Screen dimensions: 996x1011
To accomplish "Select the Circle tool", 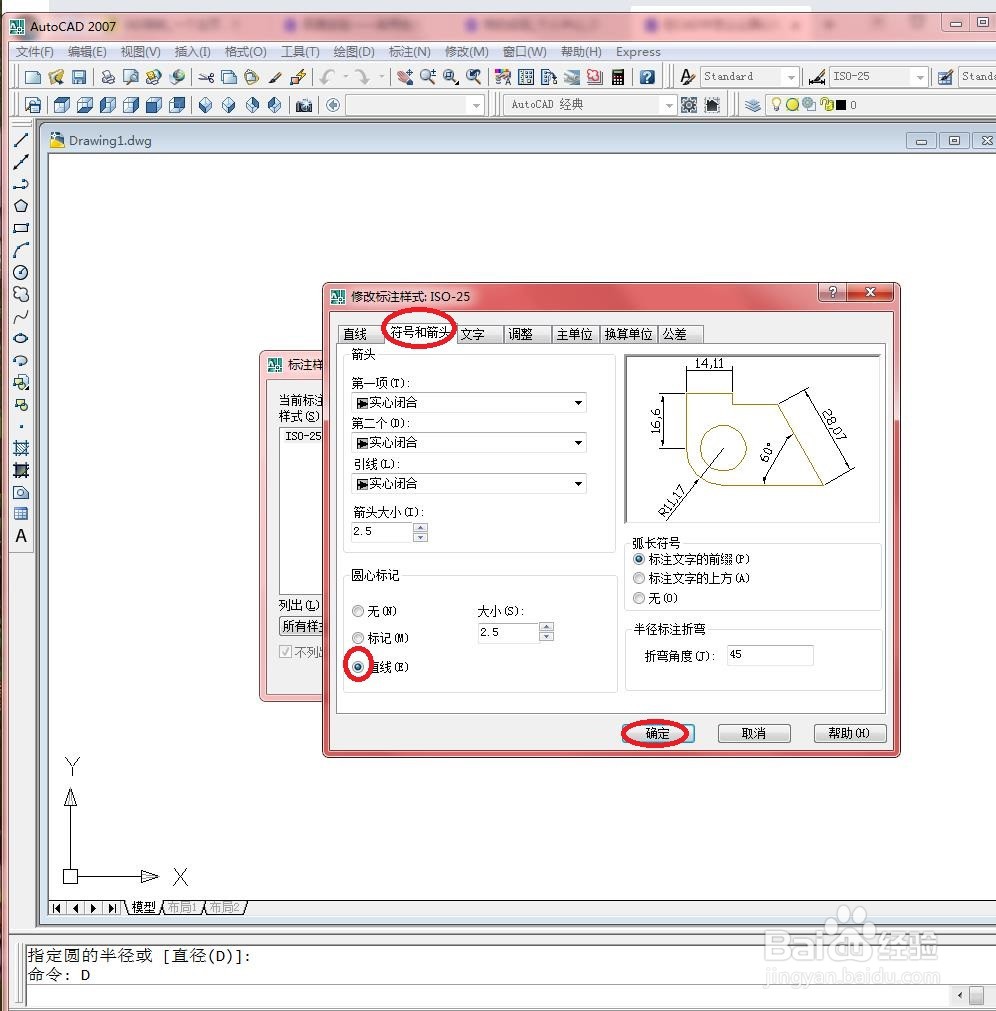I will 21,272.
